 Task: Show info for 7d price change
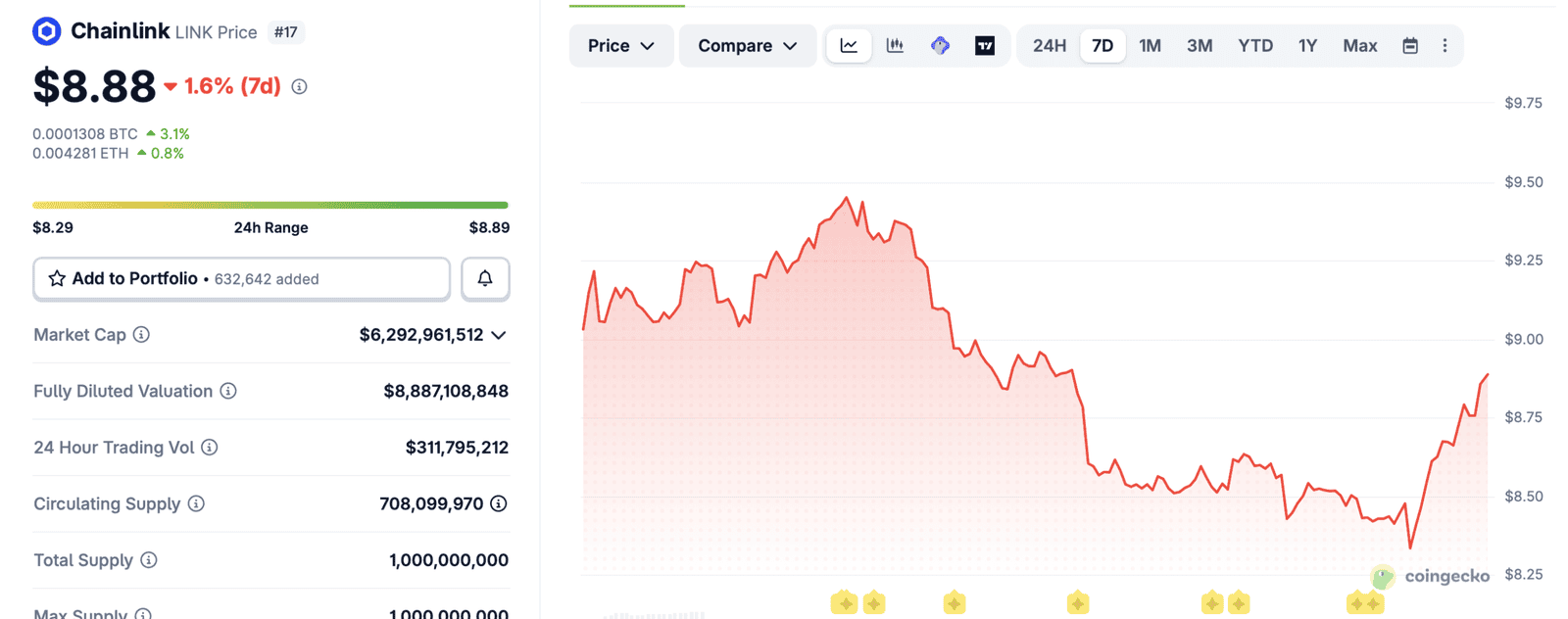click(x=300, y=87)
